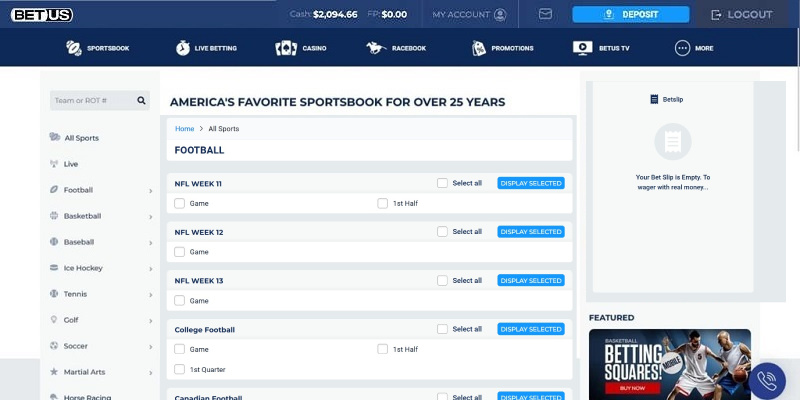Viewport: 800px width, 400px height.
Task: Check 1st Half under College Football
Action: point(383,349)
